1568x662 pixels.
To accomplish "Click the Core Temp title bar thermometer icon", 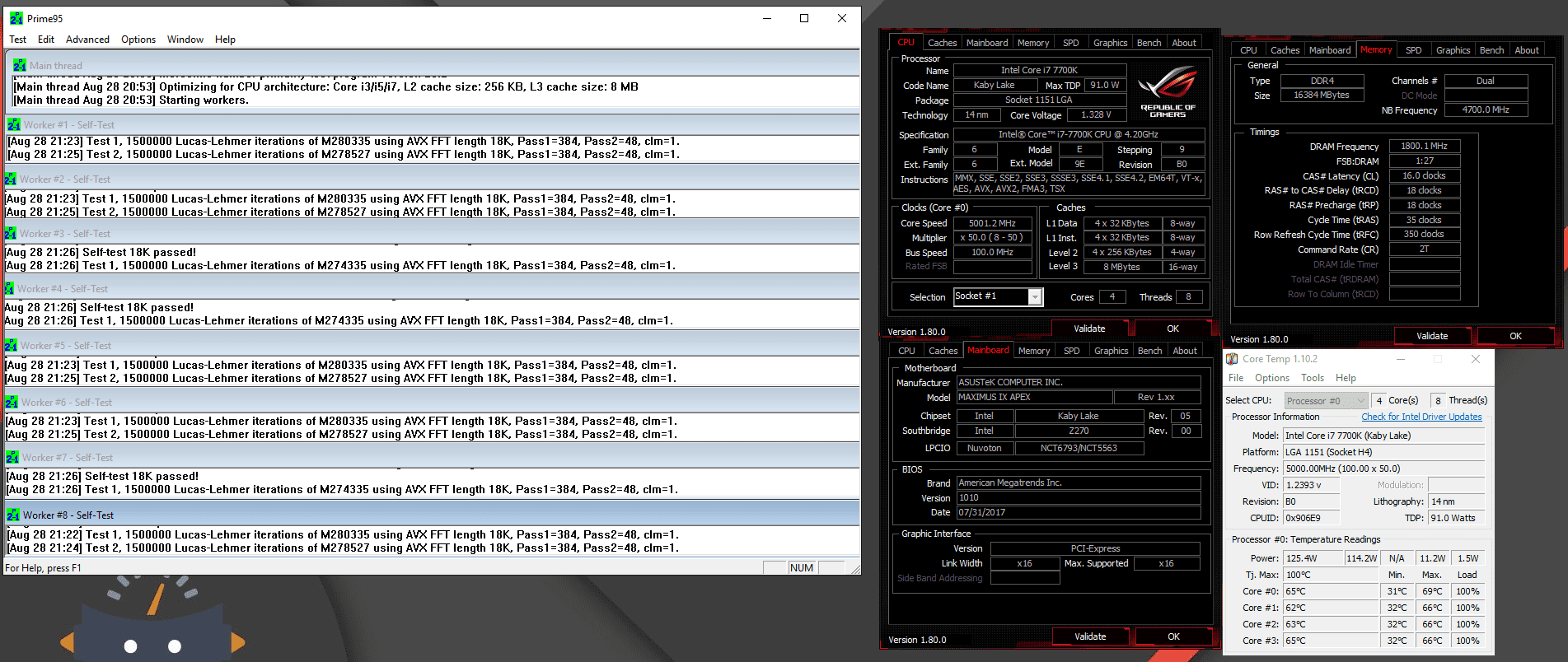I will coord(1232,359).
